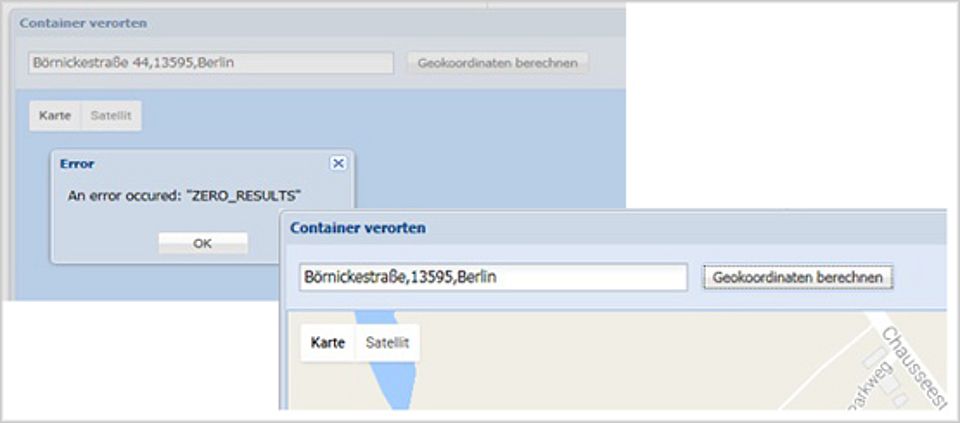Select Satellit view in the dimmed background window
960x423 pixels.
111,116
